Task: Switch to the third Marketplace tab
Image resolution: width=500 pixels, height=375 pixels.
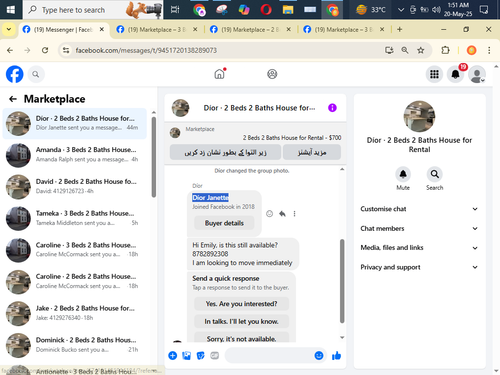Action: pyautogui.click(x=250, y=30)
